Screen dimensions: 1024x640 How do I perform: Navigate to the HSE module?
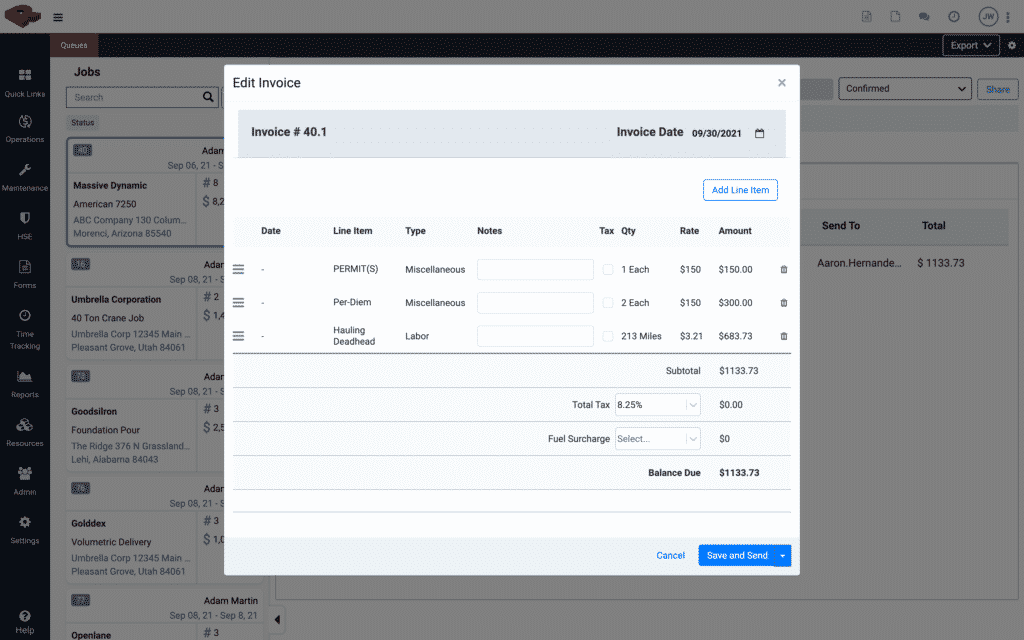[24, 225]
